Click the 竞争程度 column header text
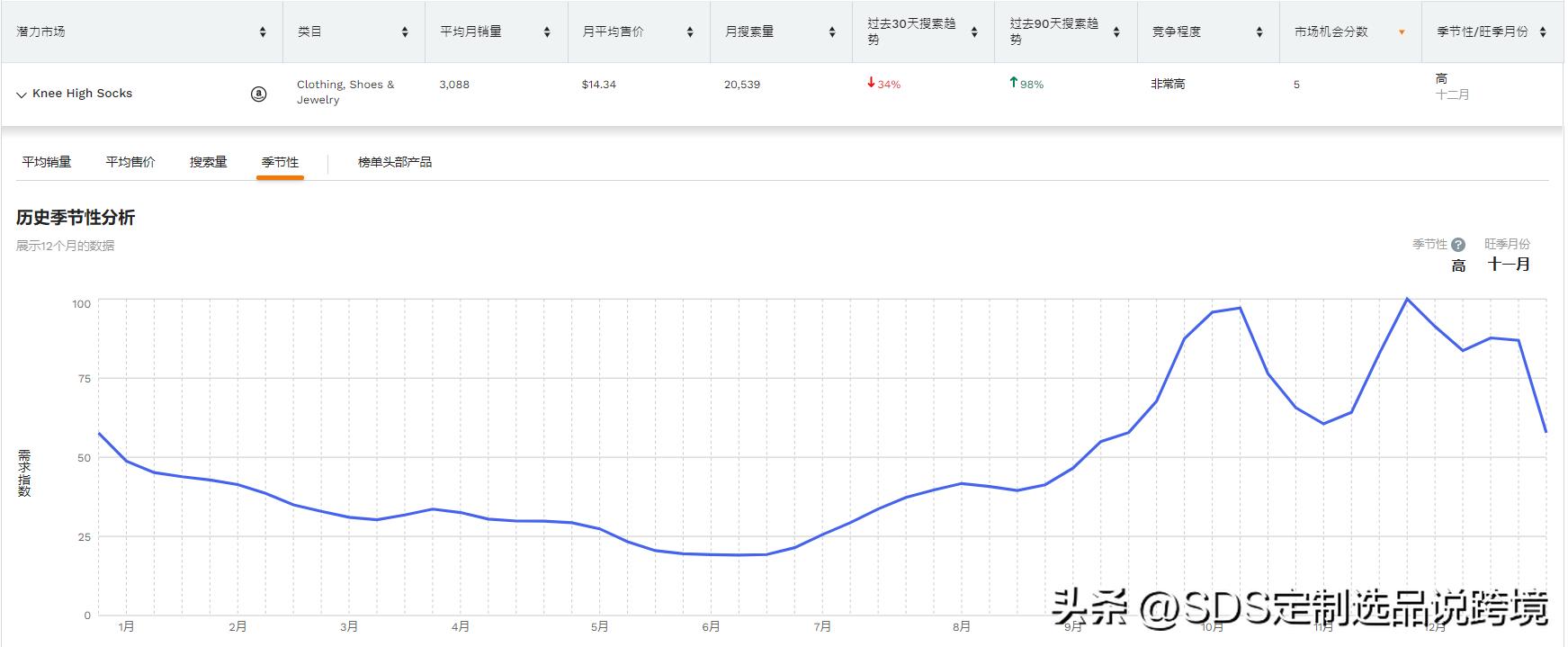The width and height of the screenshot is (1568, 647). point(1177,31)
